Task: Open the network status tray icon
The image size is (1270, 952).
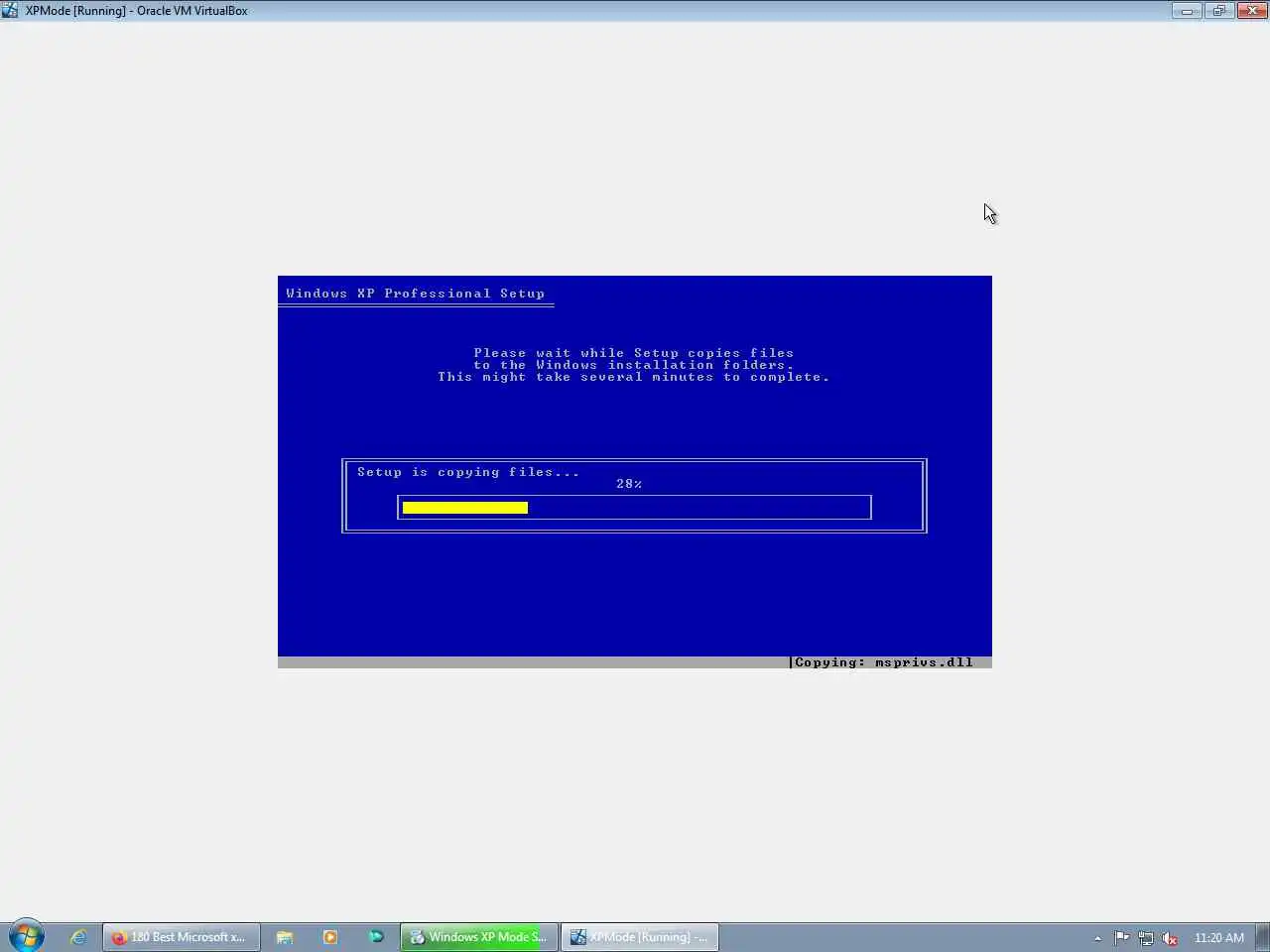Action: (1146, 938)
